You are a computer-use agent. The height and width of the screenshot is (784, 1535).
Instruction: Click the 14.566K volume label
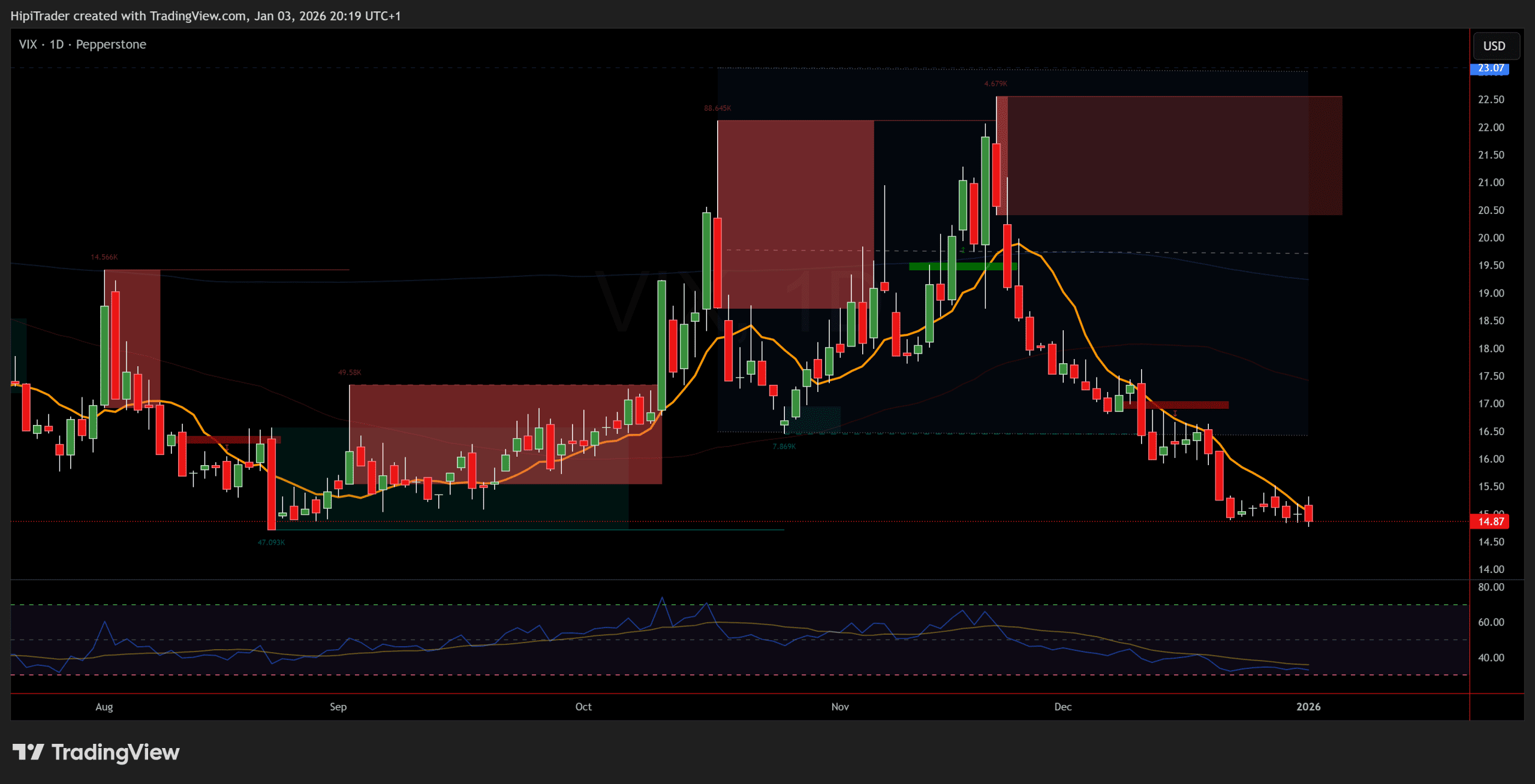pos(104,257)
